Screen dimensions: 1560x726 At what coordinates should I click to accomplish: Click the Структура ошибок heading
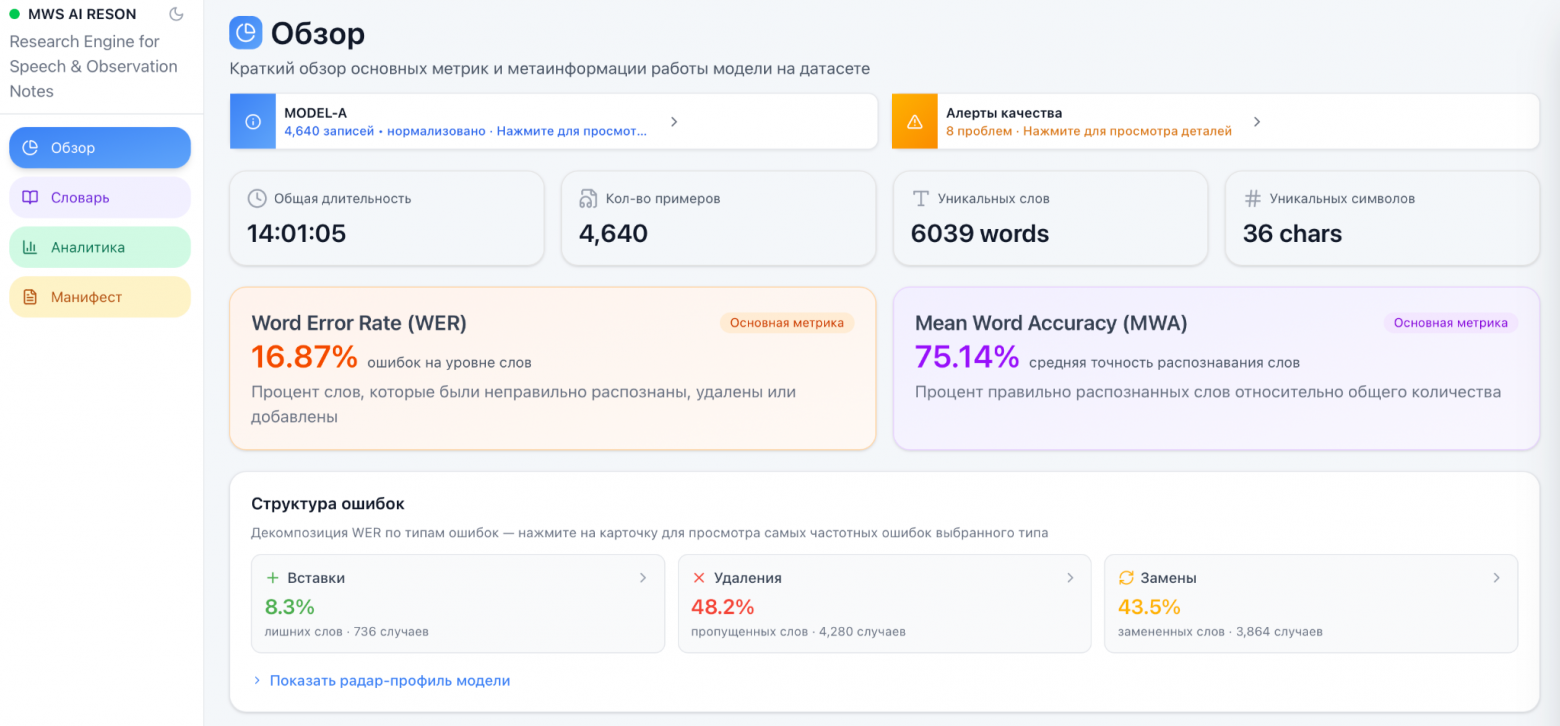click(328, 504)
